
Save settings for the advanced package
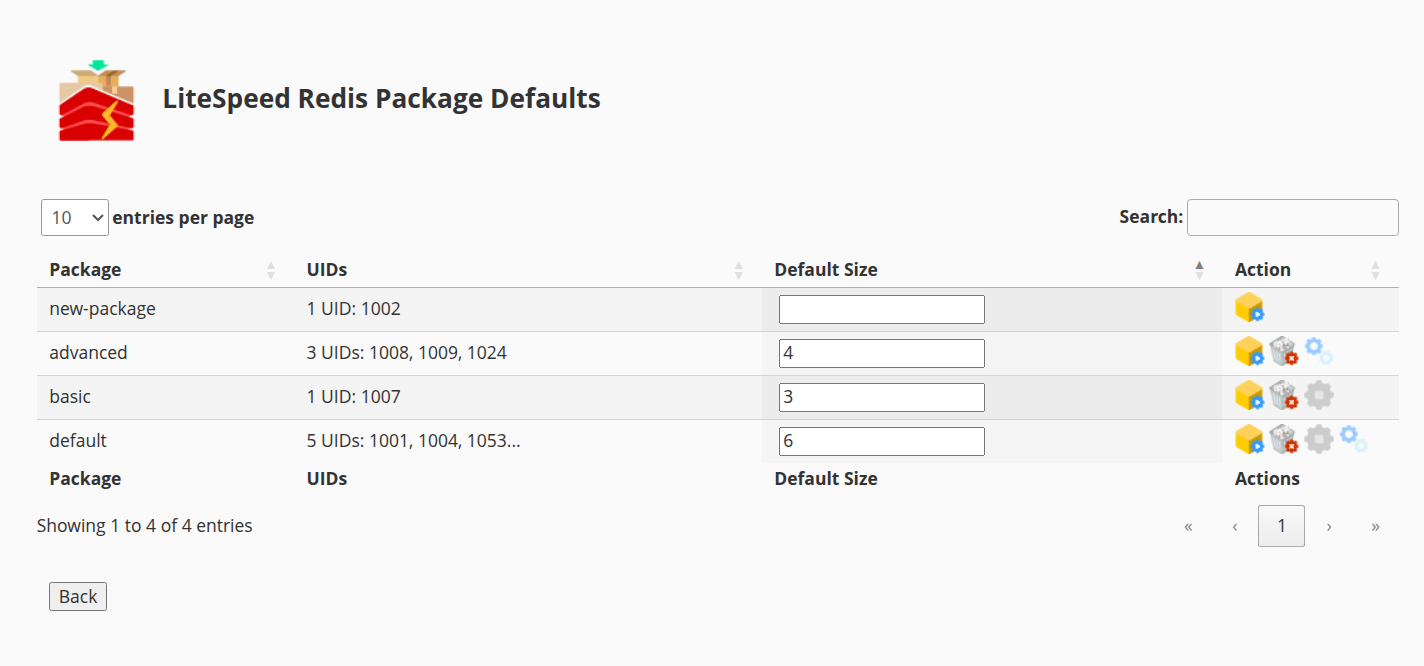click(1248, 352)
